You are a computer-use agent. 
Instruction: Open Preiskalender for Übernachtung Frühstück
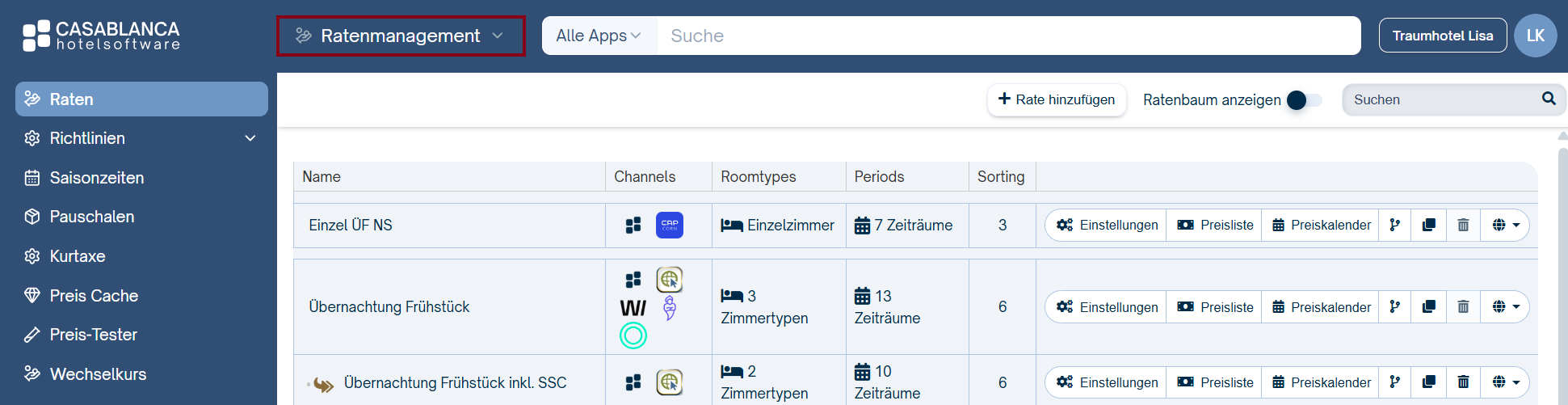point(1321,307)
